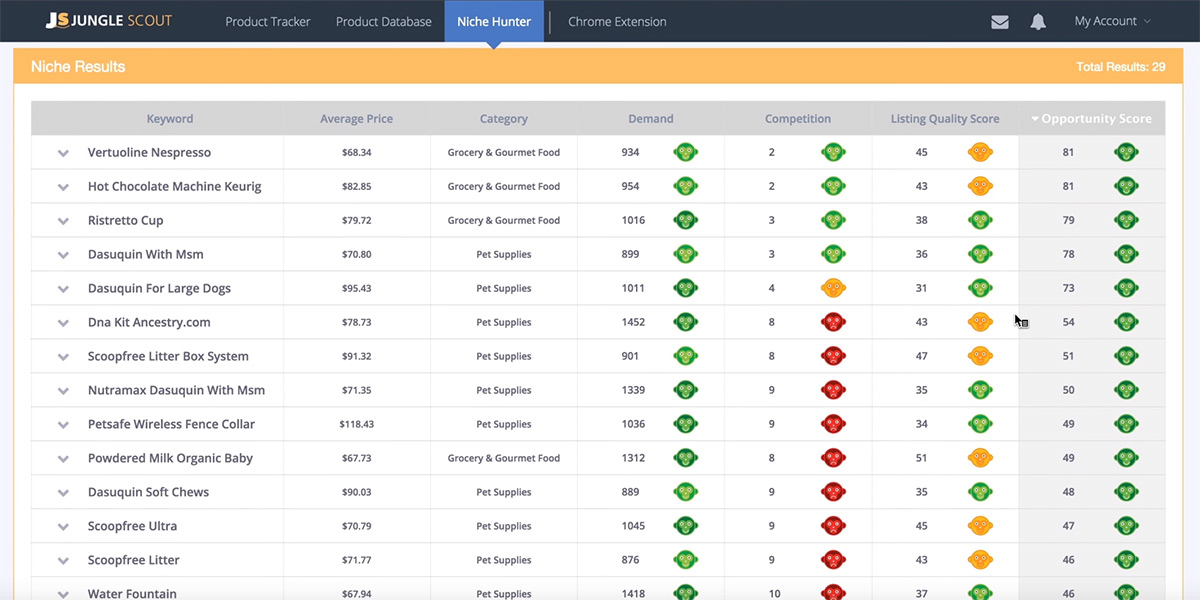Click the $68.34 average price cell
1200x600 pixels.
(356, 152)
